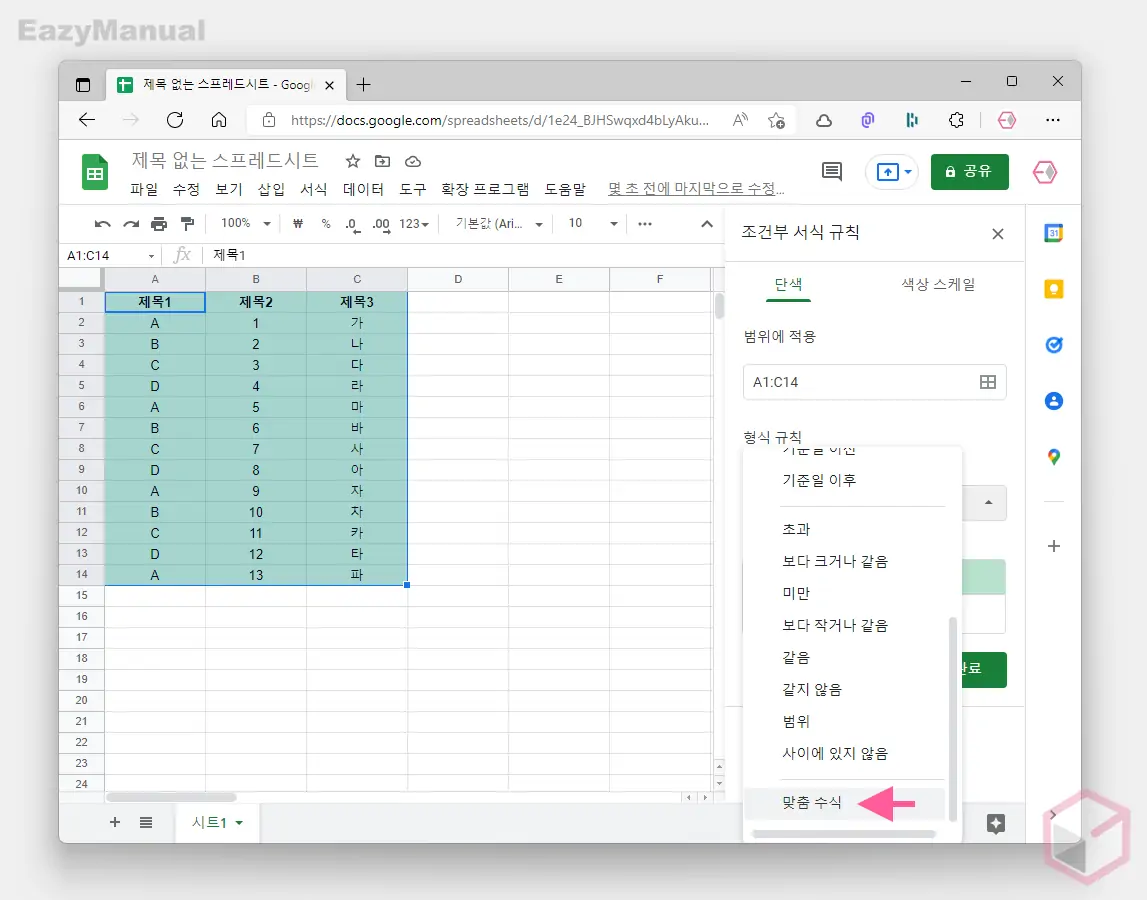The image size is (1147, 900).
Task: Open zoom level 100% dropdown
Action: [246, 223]
